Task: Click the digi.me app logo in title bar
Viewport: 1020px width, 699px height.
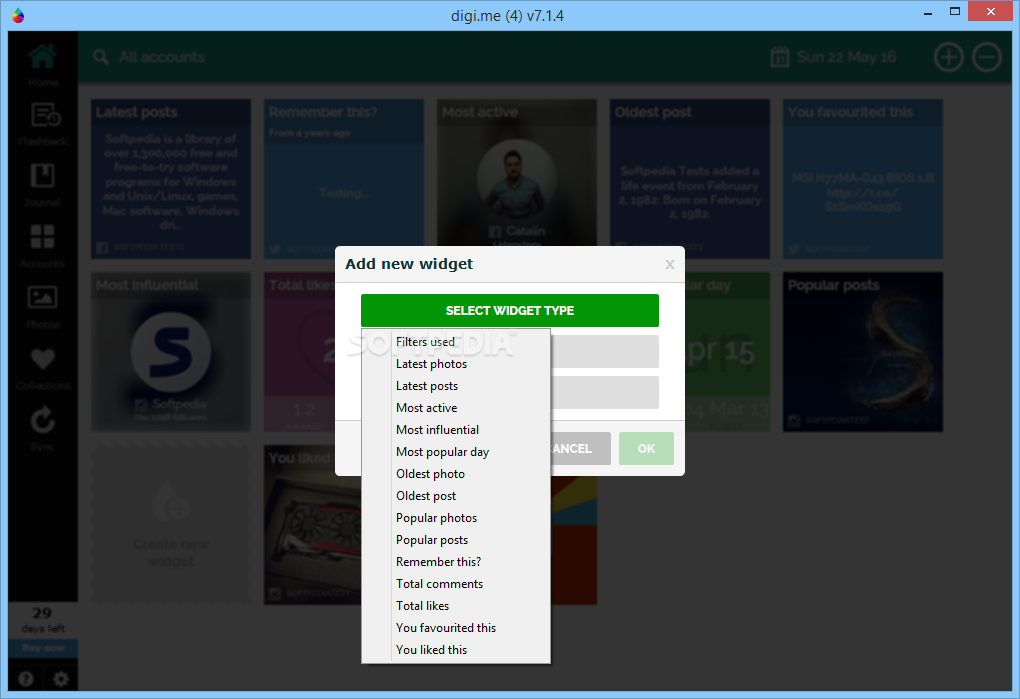Action: coord(18,15)
